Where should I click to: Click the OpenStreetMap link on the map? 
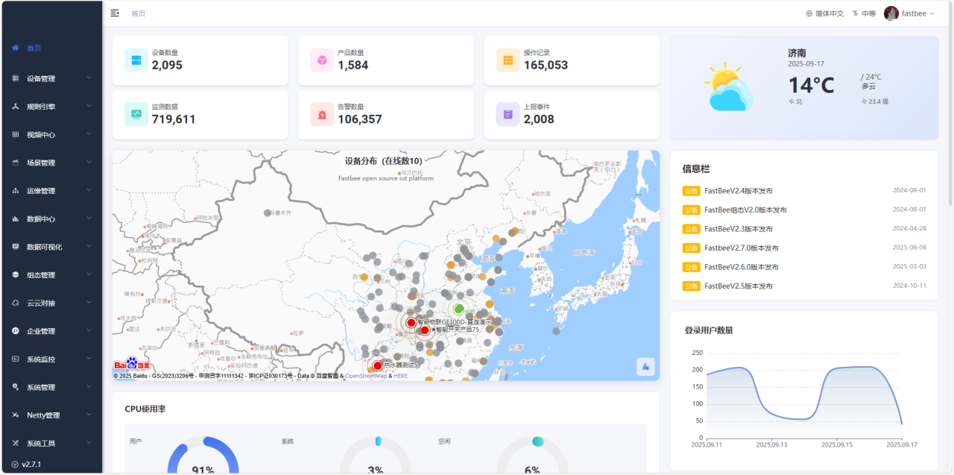[367, 376]
